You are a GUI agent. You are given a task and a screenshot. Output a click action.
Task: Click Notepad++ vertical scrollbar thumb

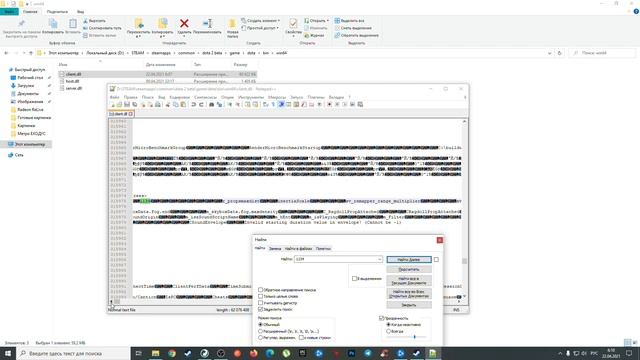pos(464,261)
